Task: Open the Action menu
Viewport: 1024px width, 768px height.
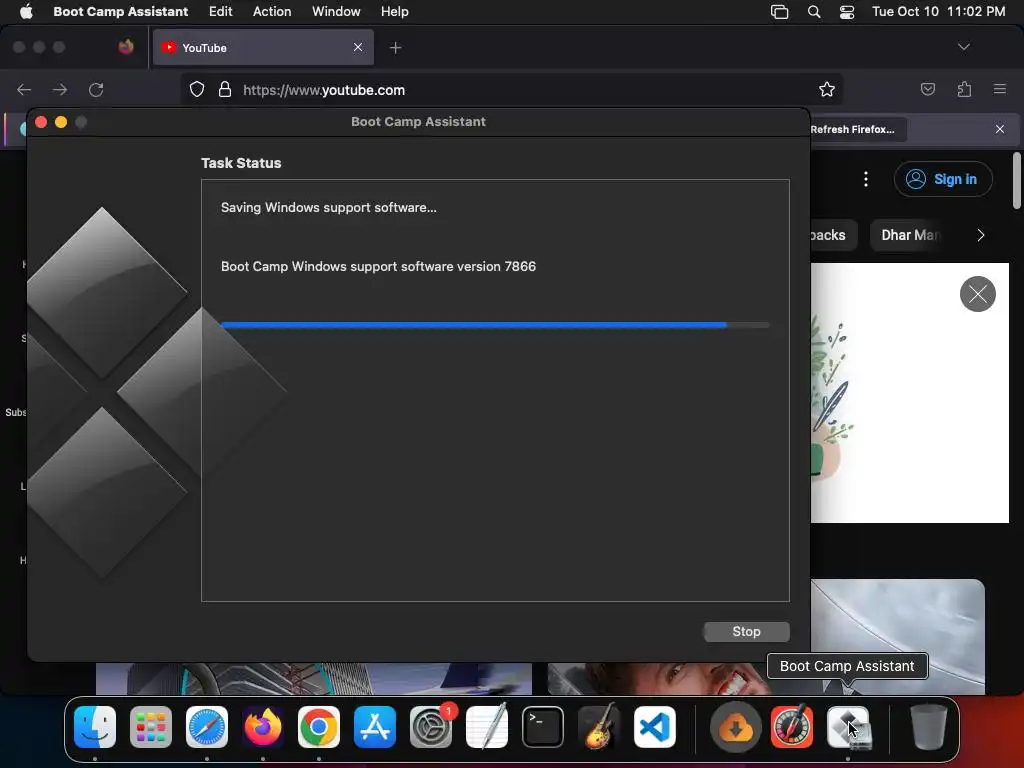Action: click(272, 11)
